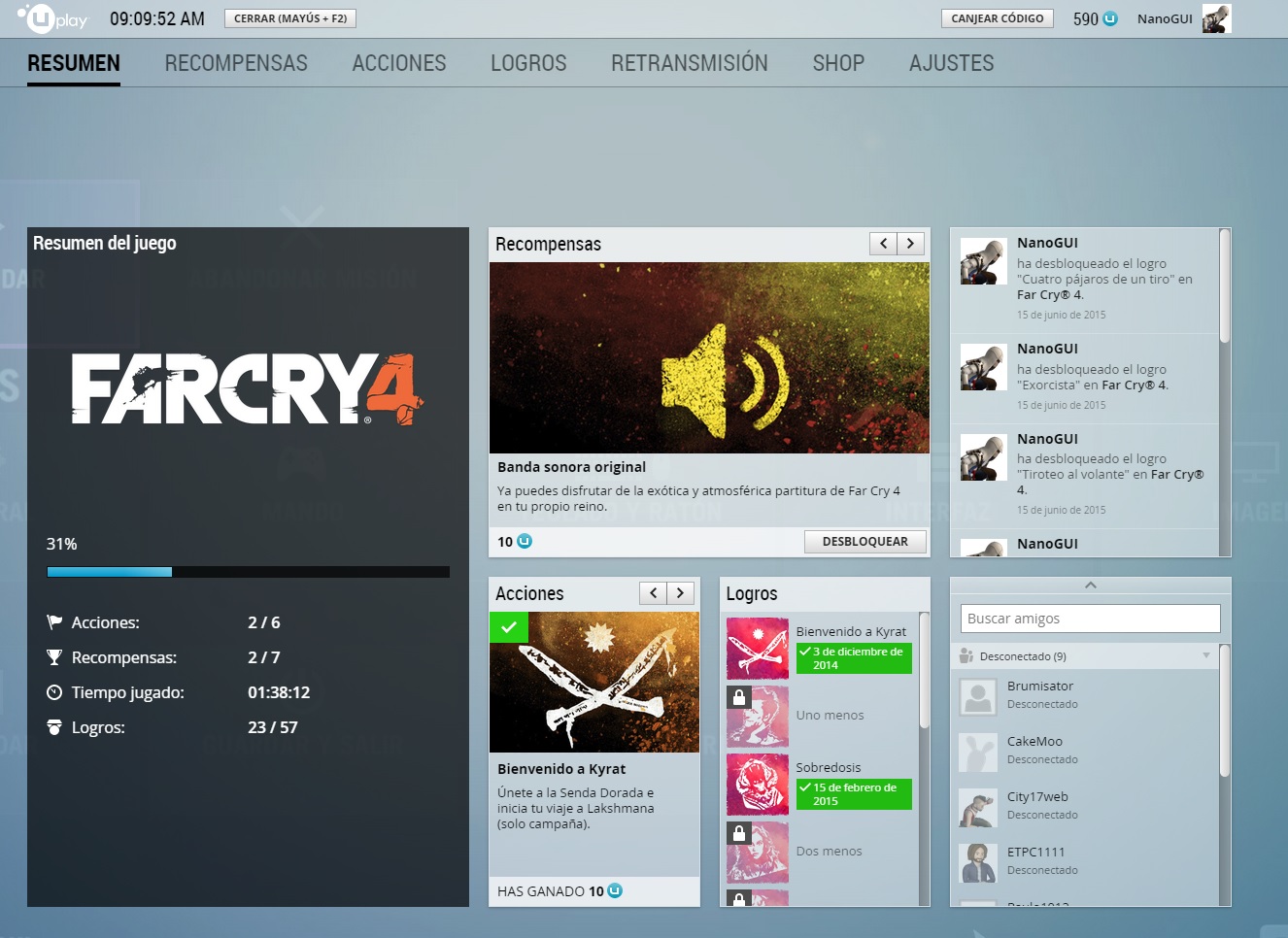1288x938 pixels.
Task: Open the SHOP tab
Action: coord(838,63)
